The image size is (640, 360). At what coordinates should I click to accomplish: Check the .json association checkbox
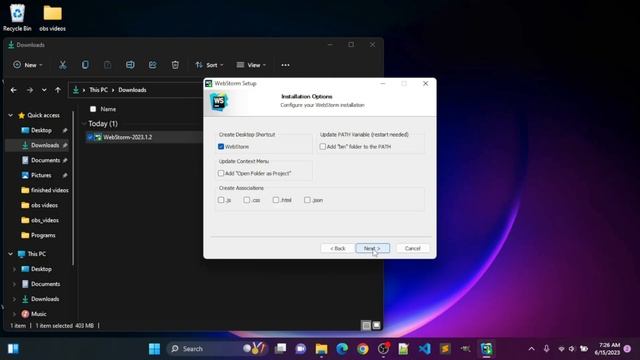(x=307, y=200)
